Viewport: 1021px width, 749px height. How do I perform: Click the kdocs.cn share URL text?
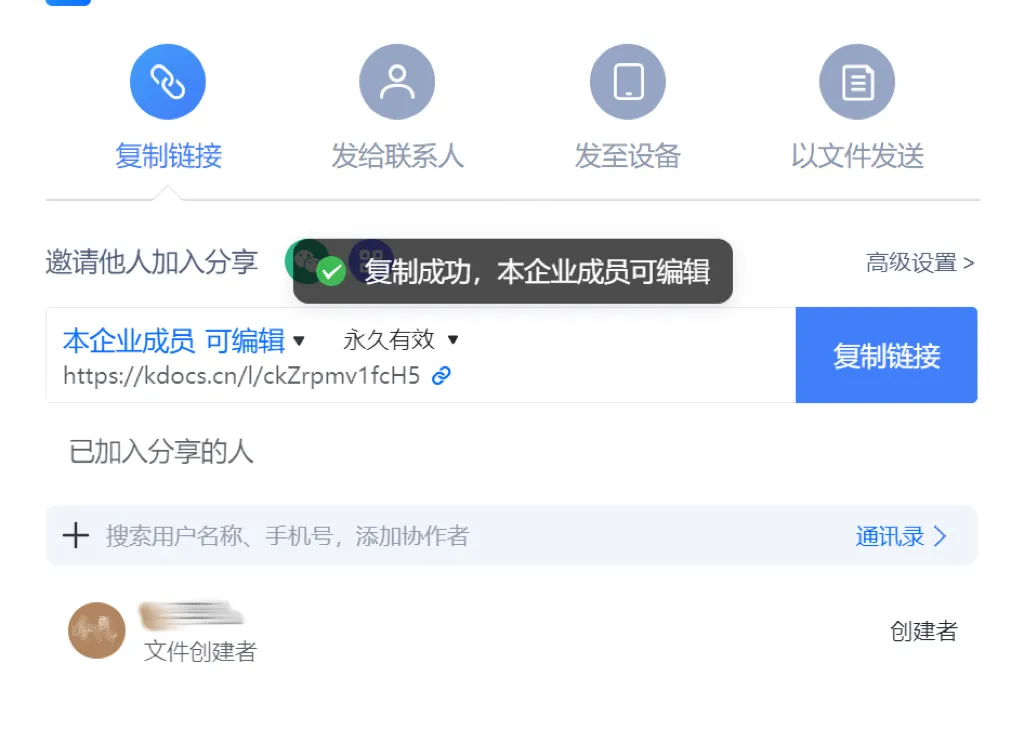point(242,376)
